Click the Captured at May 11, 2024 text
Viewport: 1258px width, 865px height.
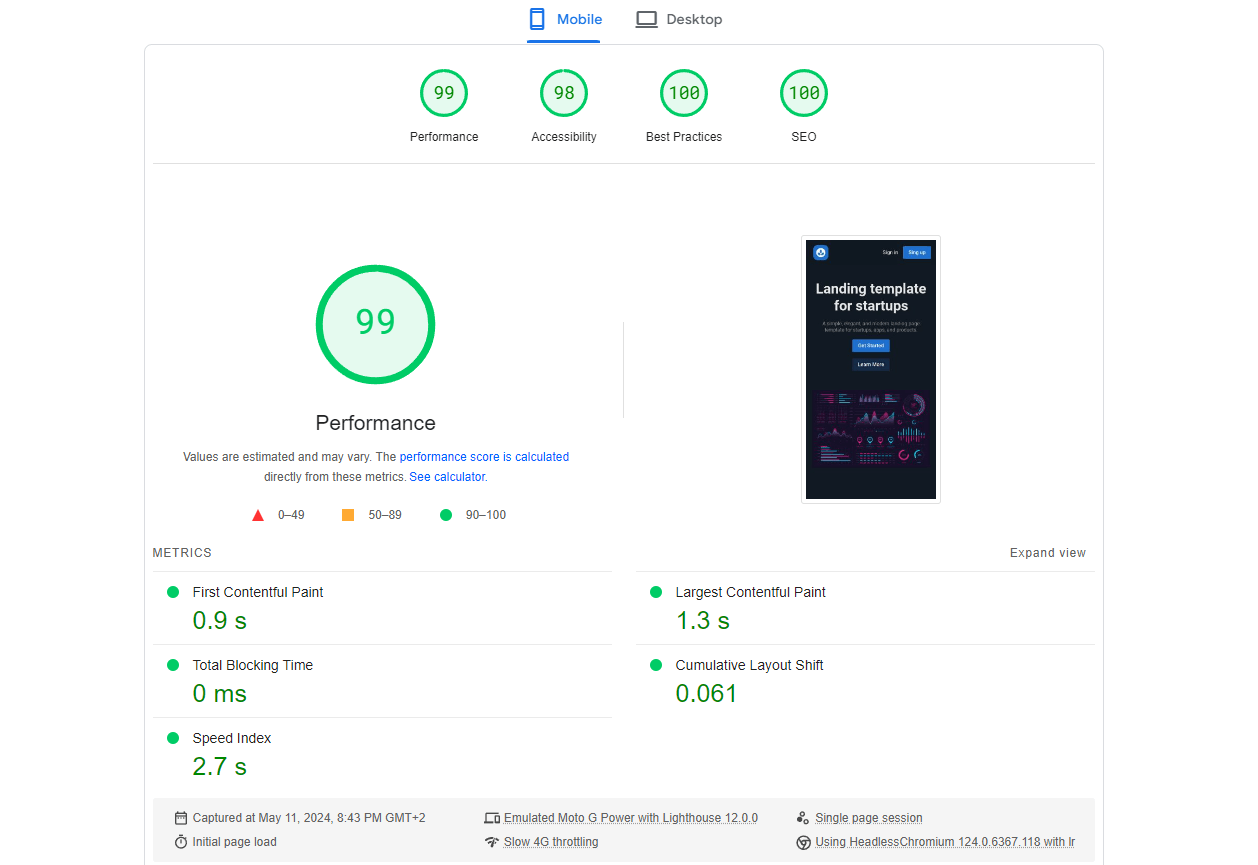[x=309, y=818]
